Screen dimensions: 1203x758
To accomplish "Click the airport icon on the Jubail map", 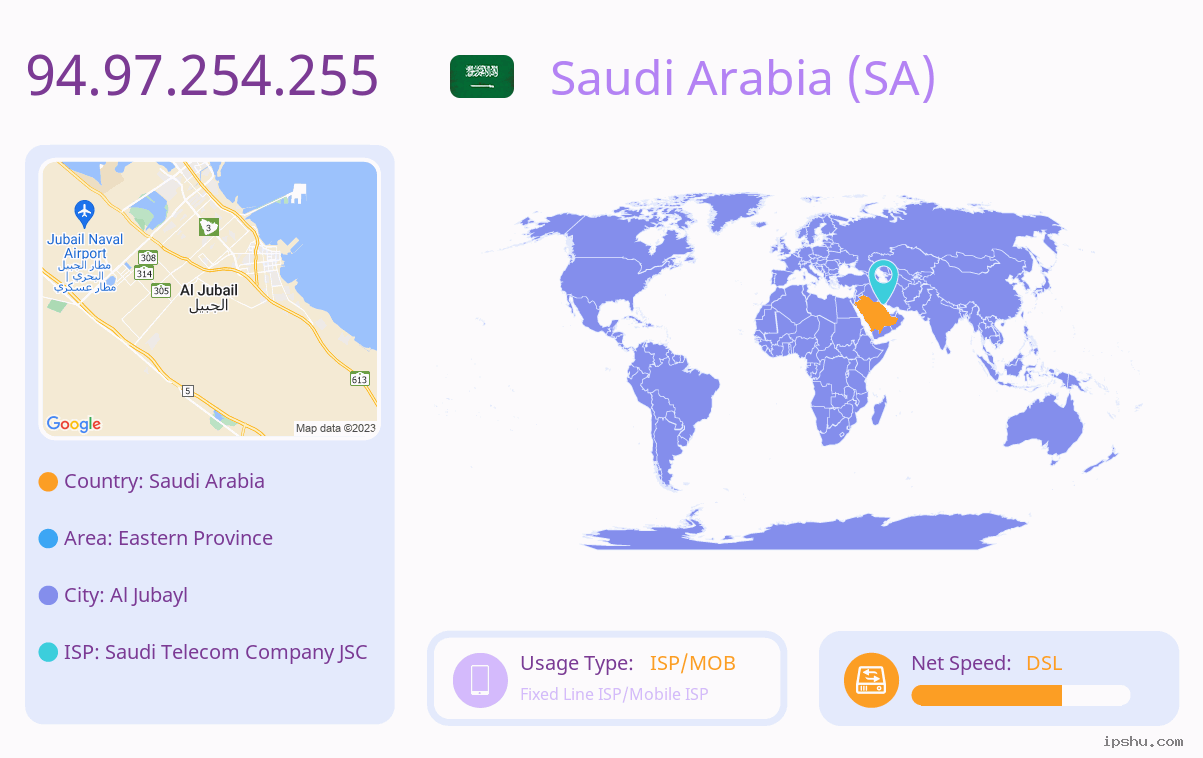I will [x=85, y=213].
